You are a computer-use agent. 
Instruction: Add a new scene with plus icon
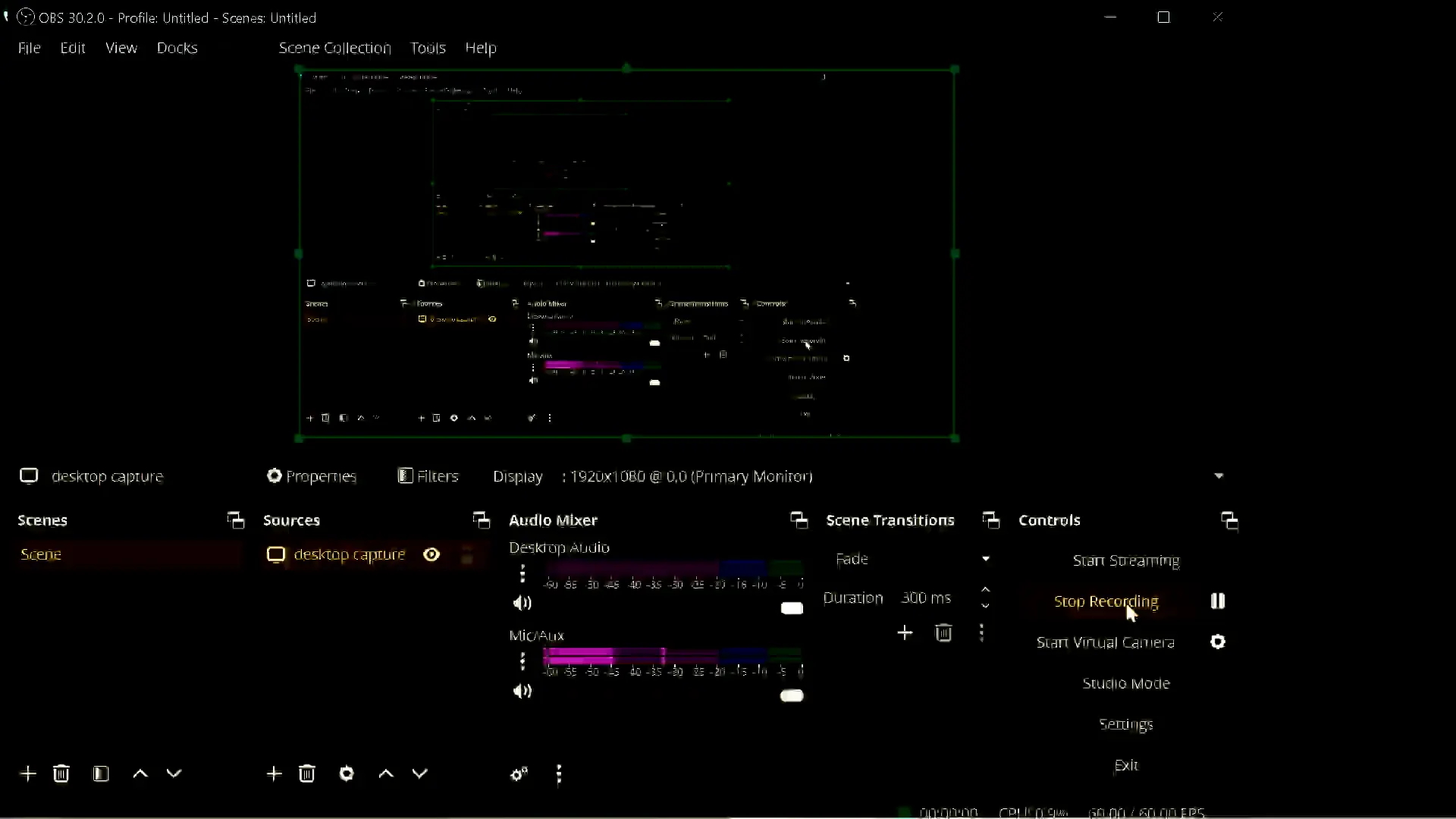click(28, 773)
